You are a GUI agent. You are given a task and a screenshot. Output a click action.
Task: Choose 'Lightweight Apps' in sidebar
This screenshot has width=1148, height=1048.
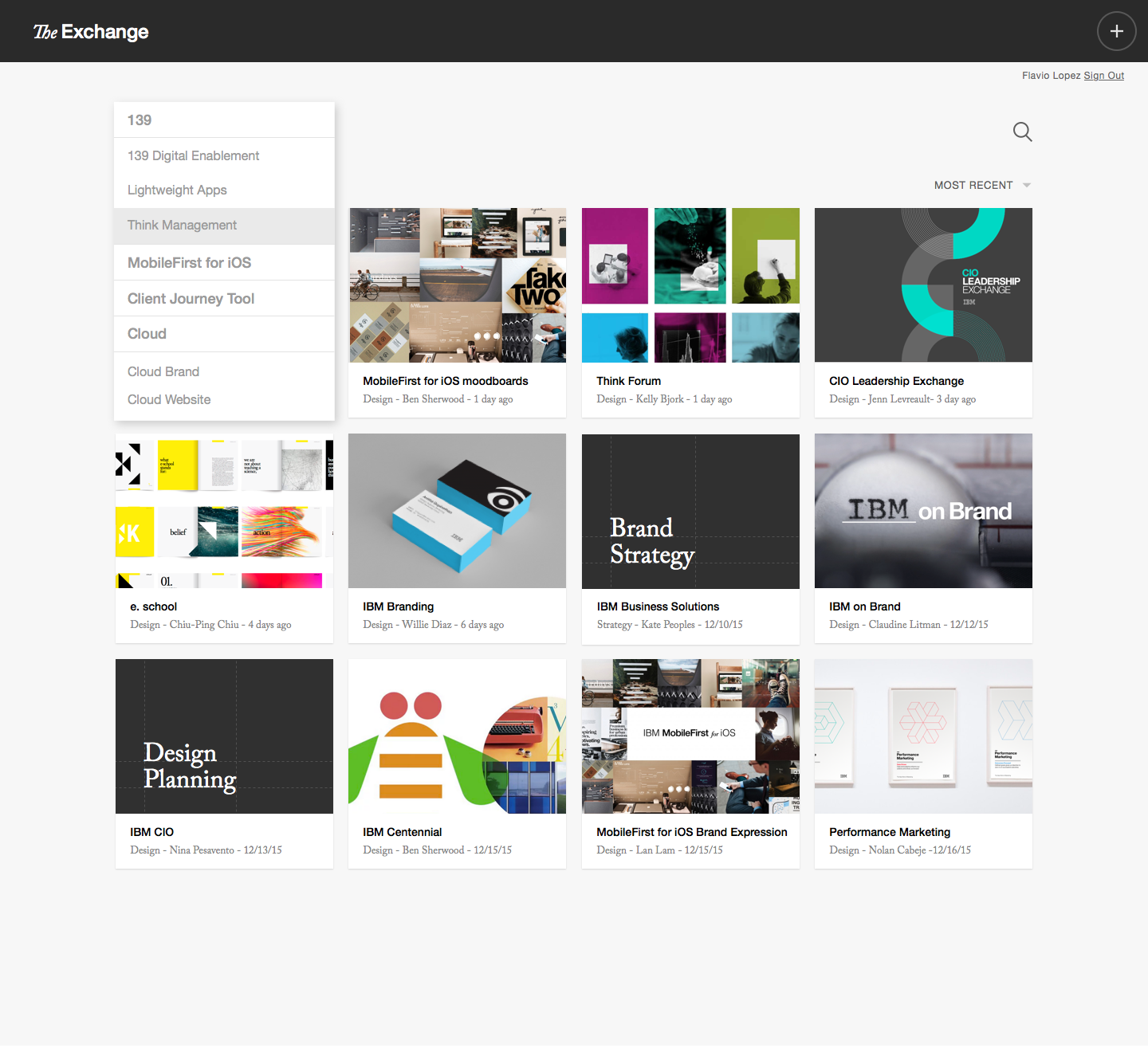(x=224, y=190)
